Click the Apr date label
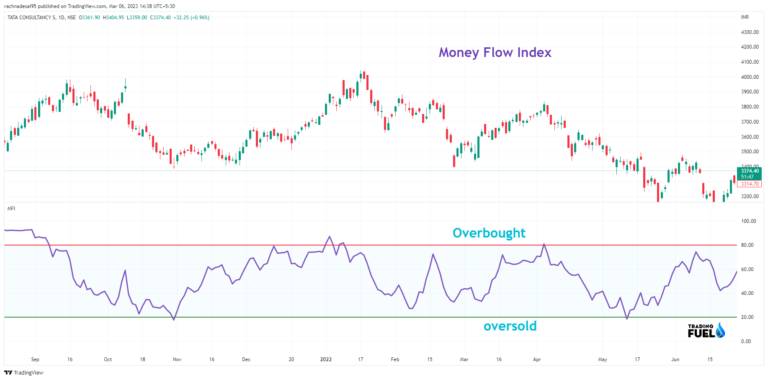 click(536, 359)
